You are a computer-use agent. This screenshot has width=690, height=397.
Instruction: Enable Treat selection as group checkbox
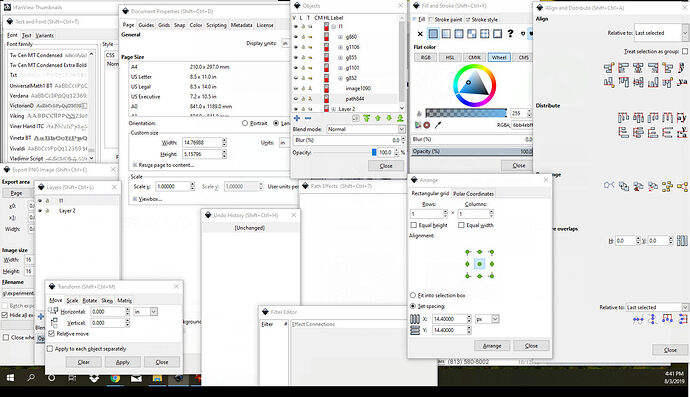685,51
